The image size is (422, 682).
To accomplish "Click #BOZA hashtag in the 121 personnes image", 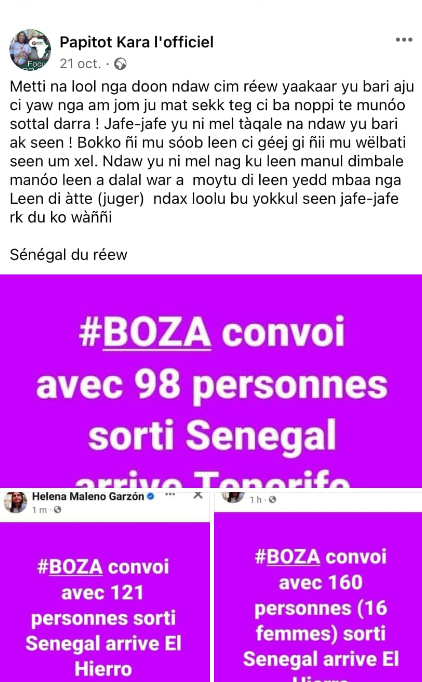I will pyautogui.click(x=70, y=567).
